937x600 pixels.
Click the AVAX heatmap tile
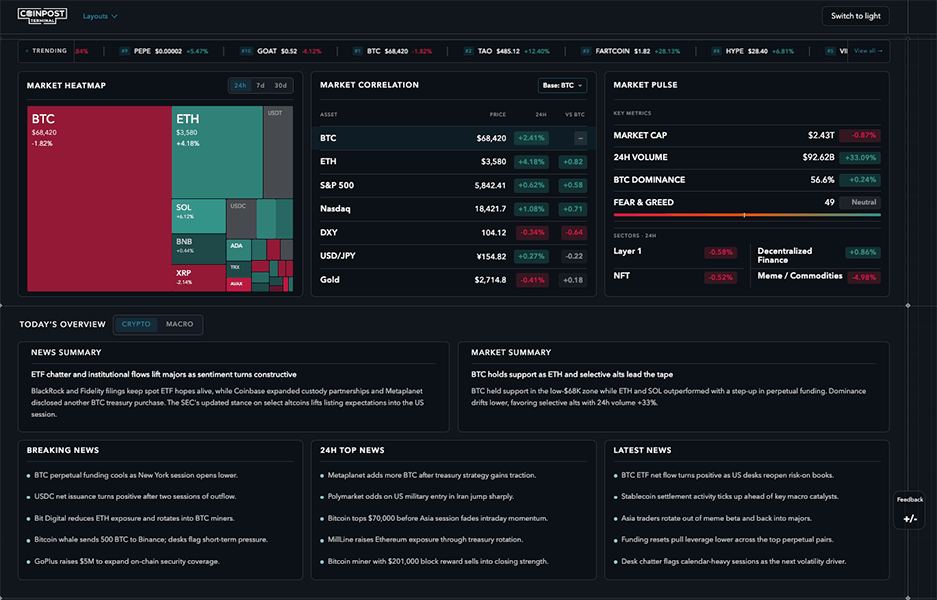tap(238, 284)
